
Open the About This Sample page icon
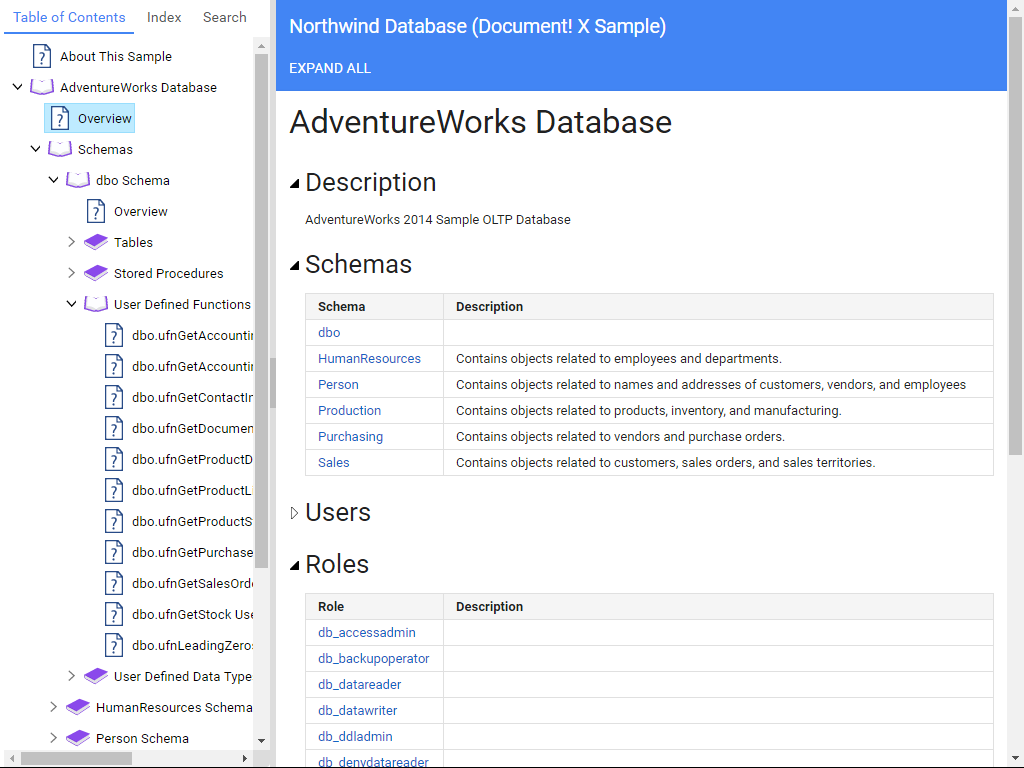(42, 56)
